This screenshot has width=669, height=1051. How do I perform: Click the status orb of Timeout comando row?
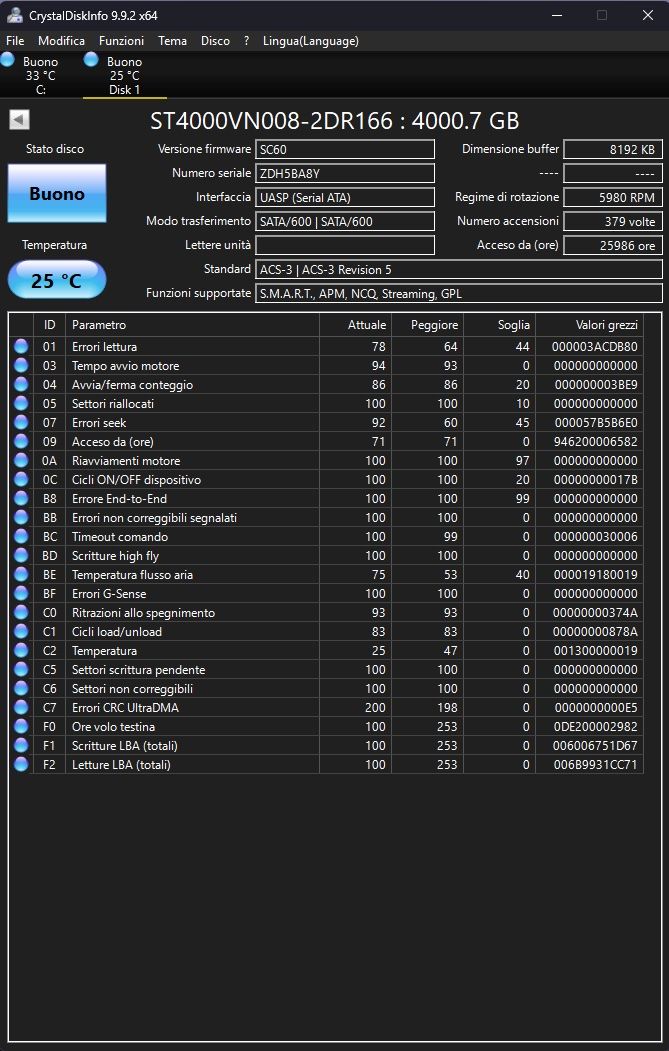click(21, 536)
